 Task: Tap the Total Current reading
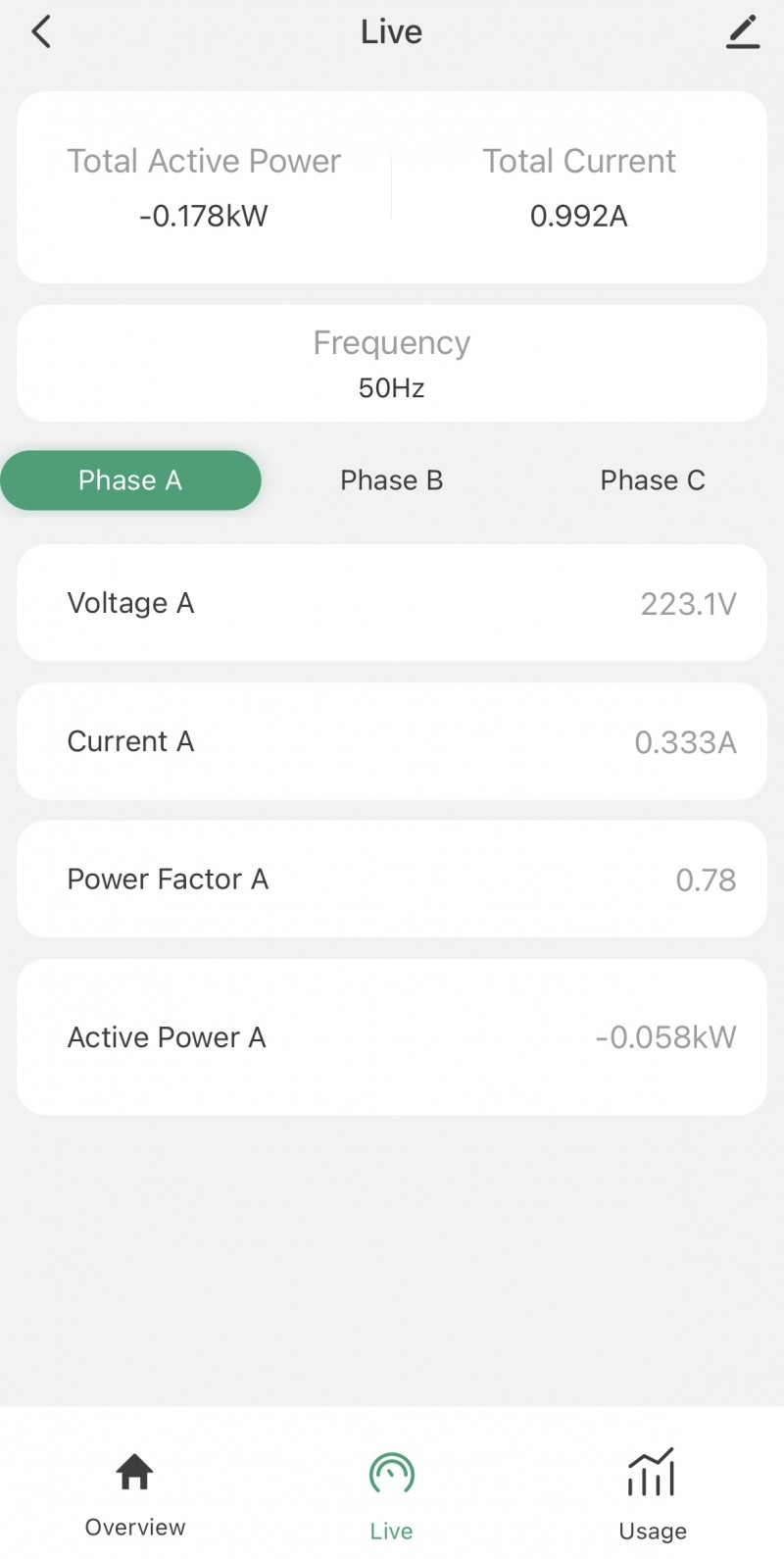click(x=579, y=216)
